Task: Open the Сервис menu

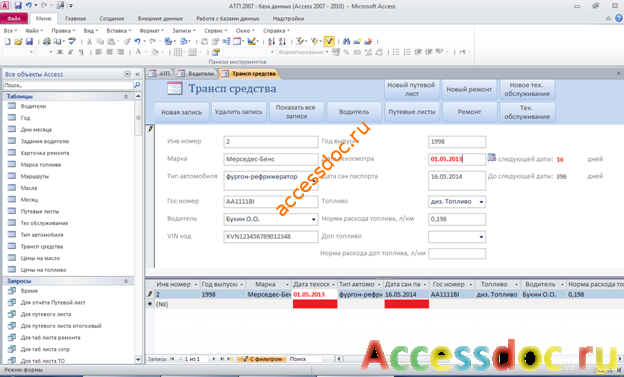Action: click(x=215, y=30)
